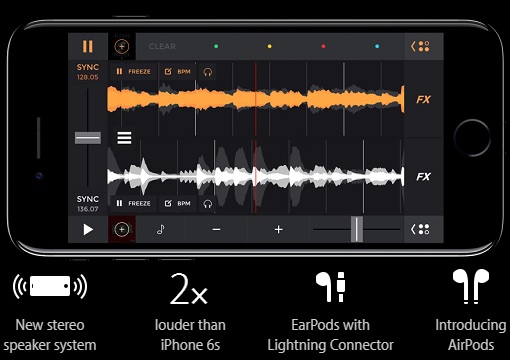
Task: Click the crossfader handle between decks
Action: (88, 138)
